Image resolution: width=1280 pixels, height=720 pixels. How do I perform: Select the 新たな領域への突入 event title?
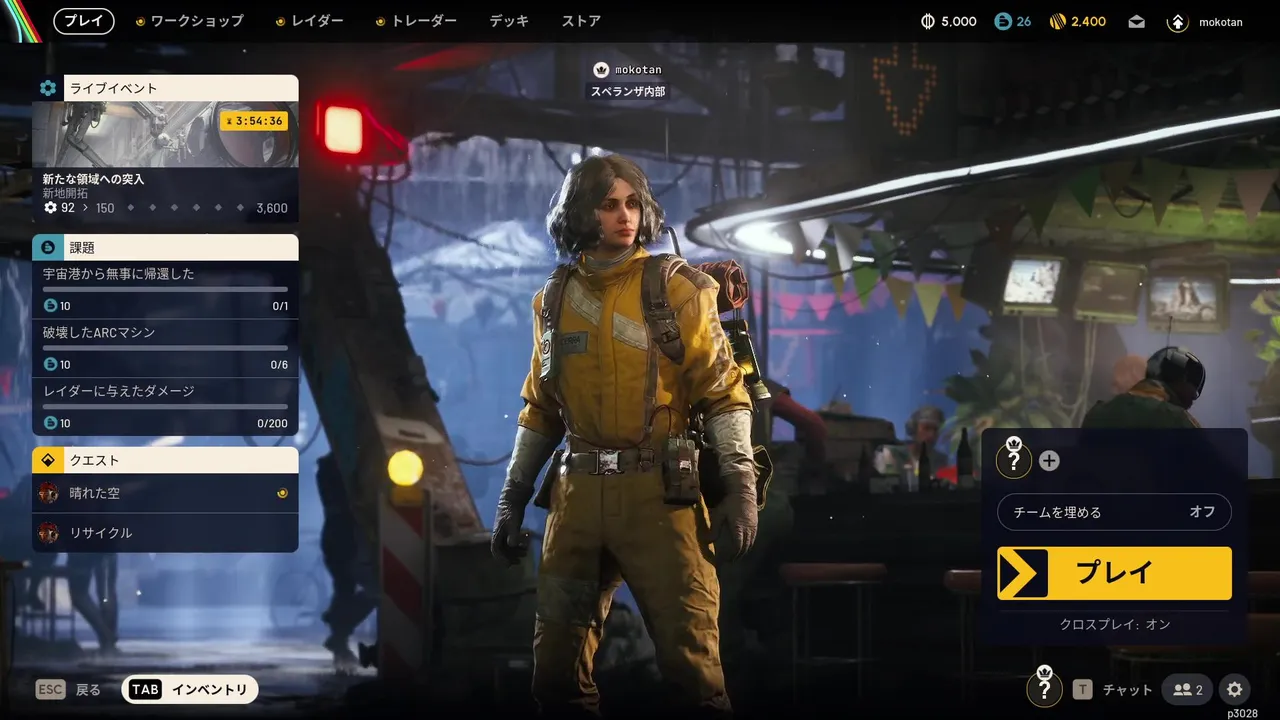(x=94, y=179)
